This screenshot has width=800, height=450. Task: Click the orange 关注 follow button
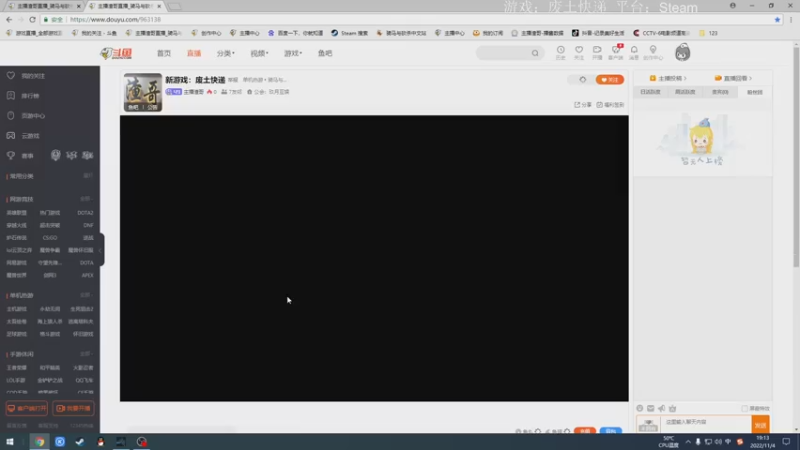(610, 80)
